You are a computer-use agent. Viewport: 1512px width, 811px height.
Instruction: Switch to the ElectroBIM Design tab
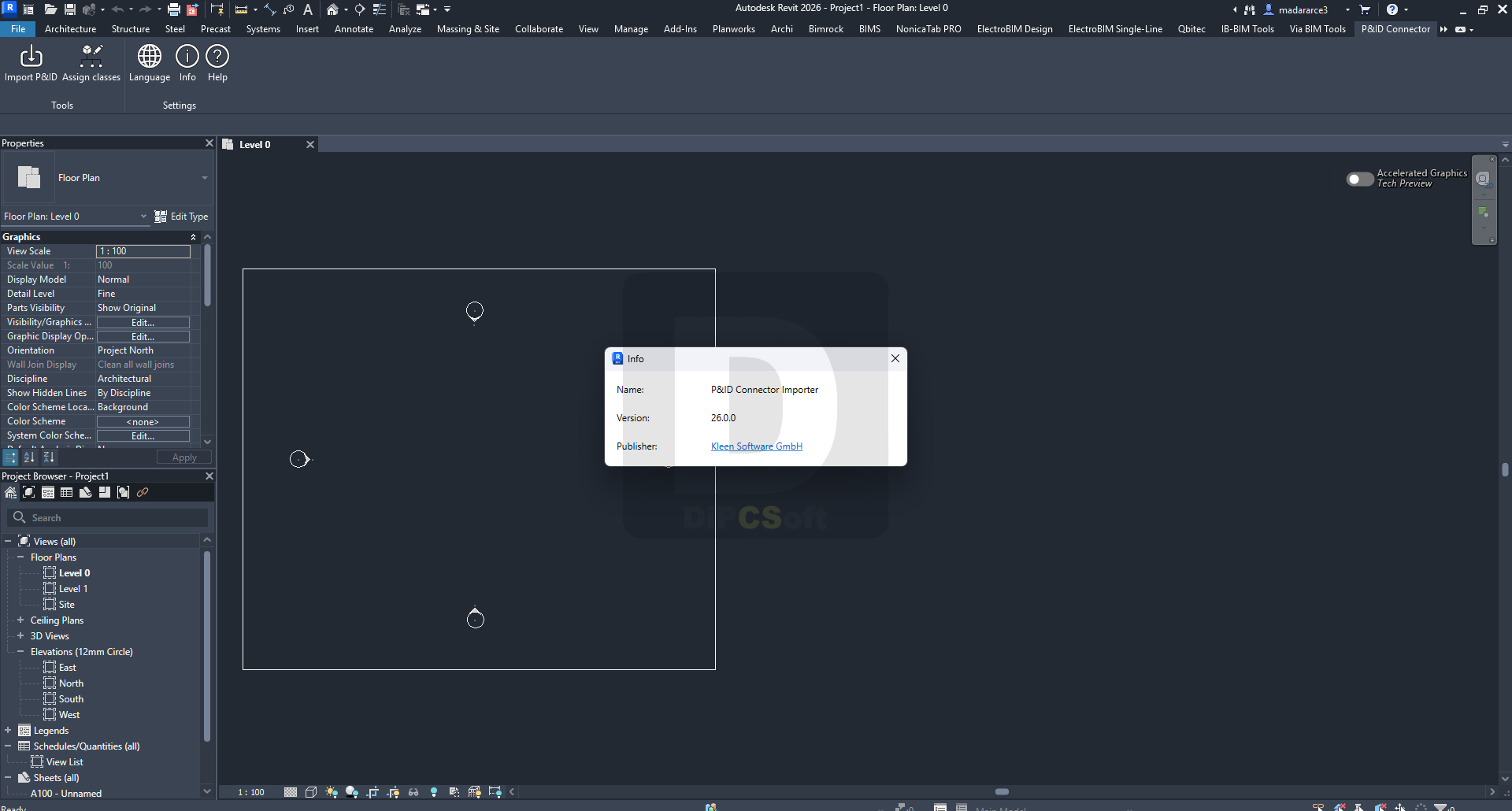(x=1014, y=29)
